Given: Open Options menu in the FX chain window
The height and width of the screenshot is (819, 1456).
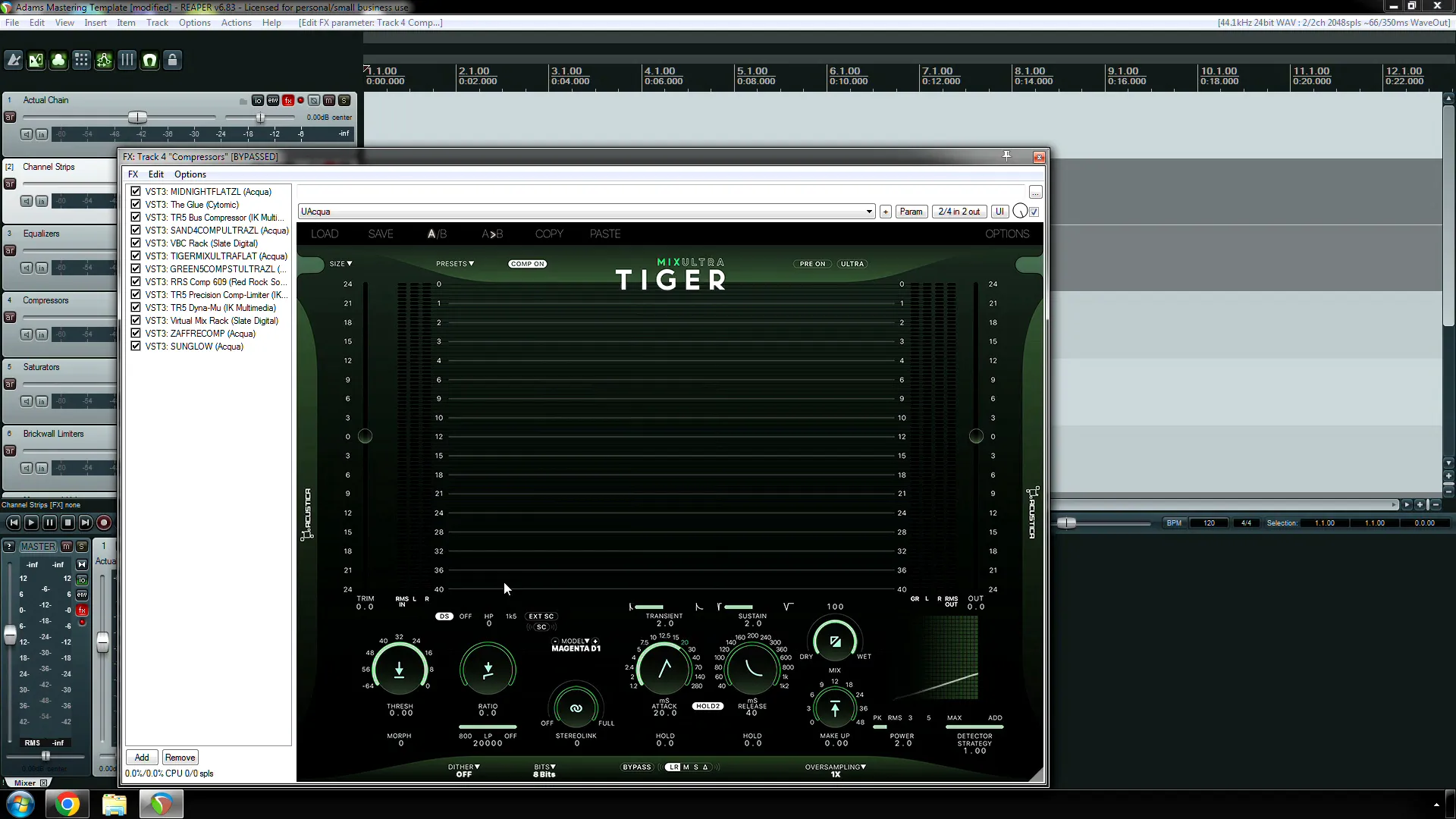Looking at the screenshot, I should (x=190, y=174).
